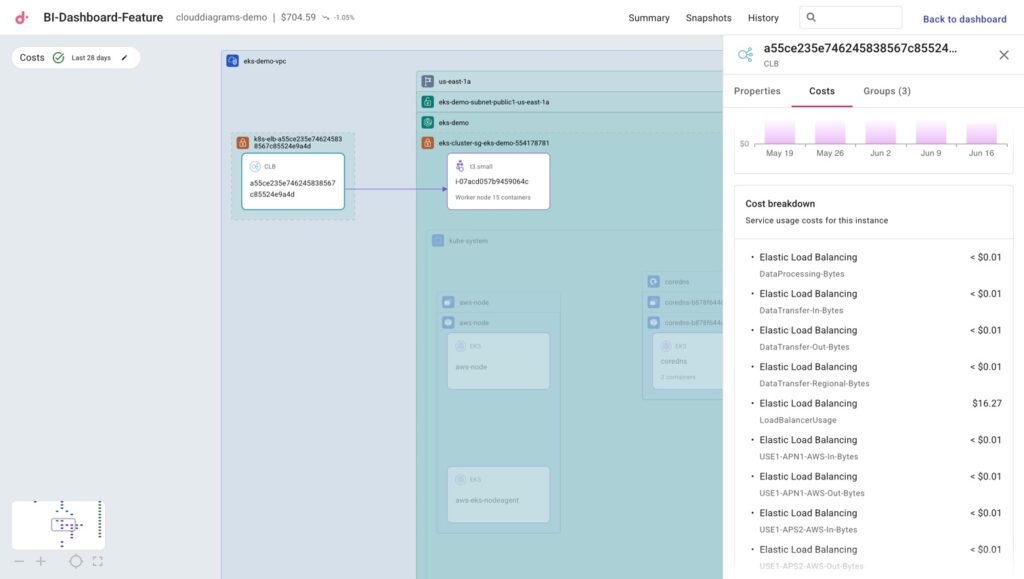The height and width of the screenshot is (579, 1024).
Task: Click the Cost breakdown heading
Action: coord(780,204)
